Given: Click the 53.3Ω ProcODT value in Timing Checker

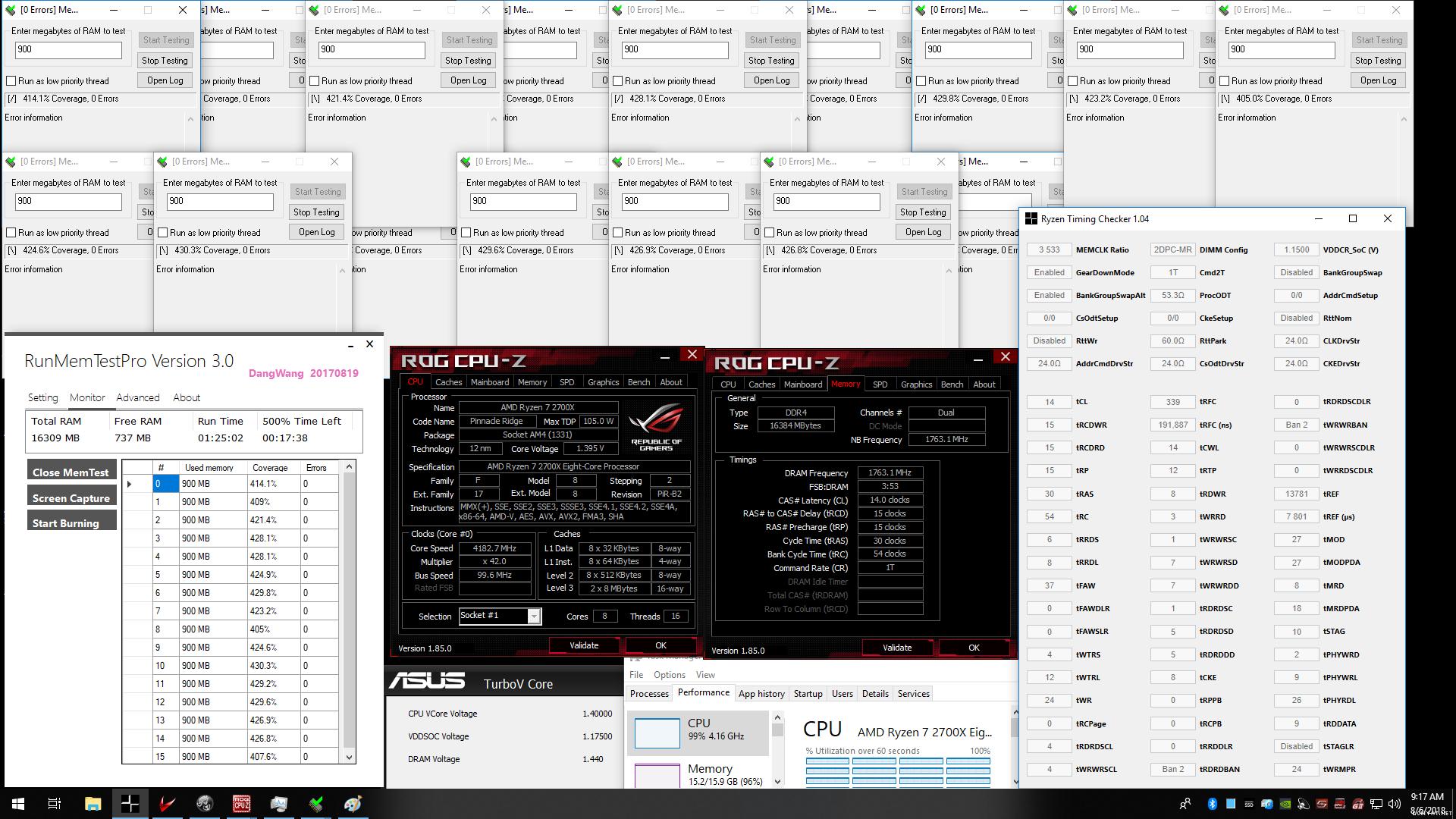Looking at the screenshot, I should [x=1172, y=296].
